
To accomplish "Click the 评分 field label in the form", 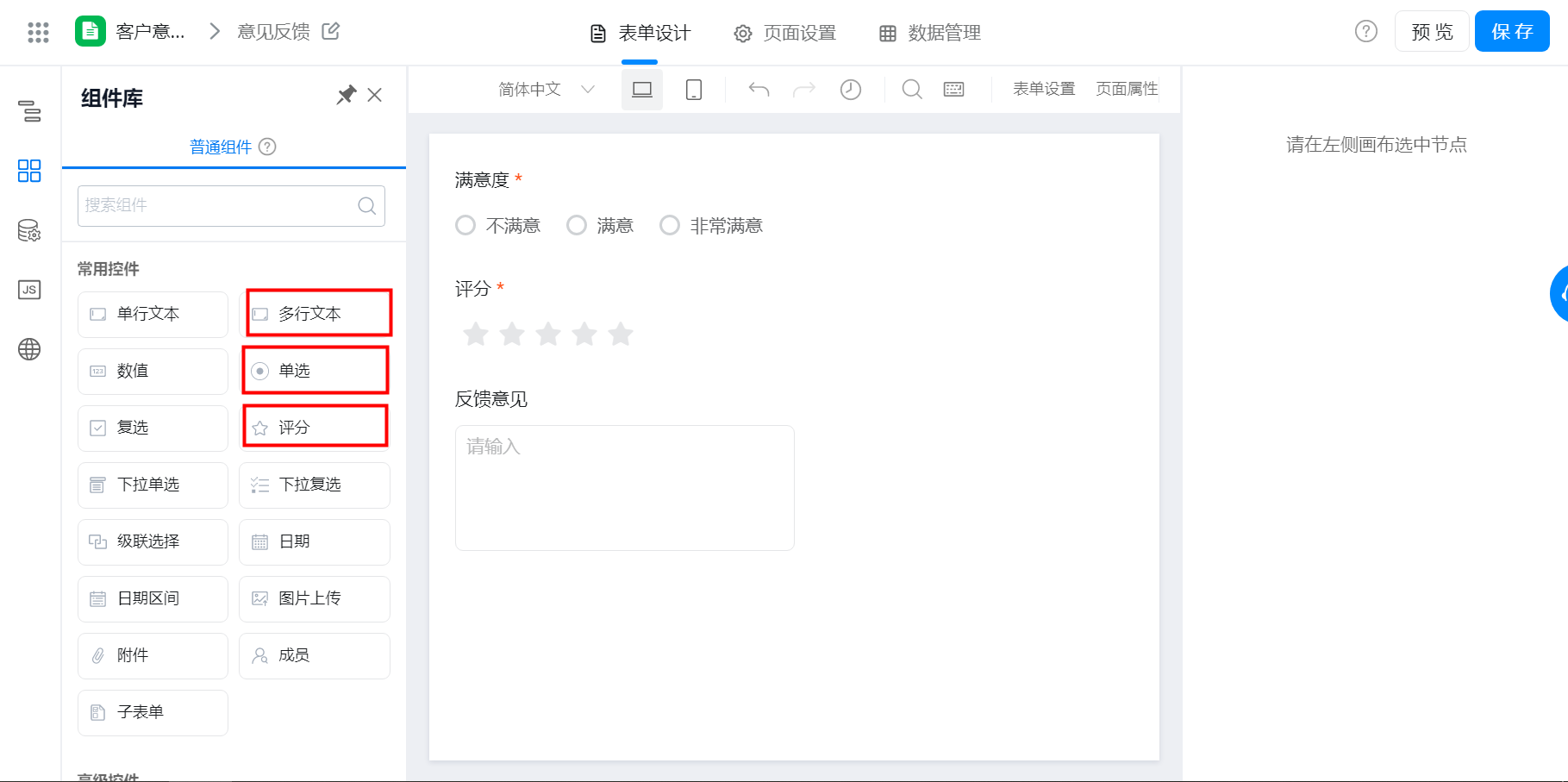I will coord(472,289).
